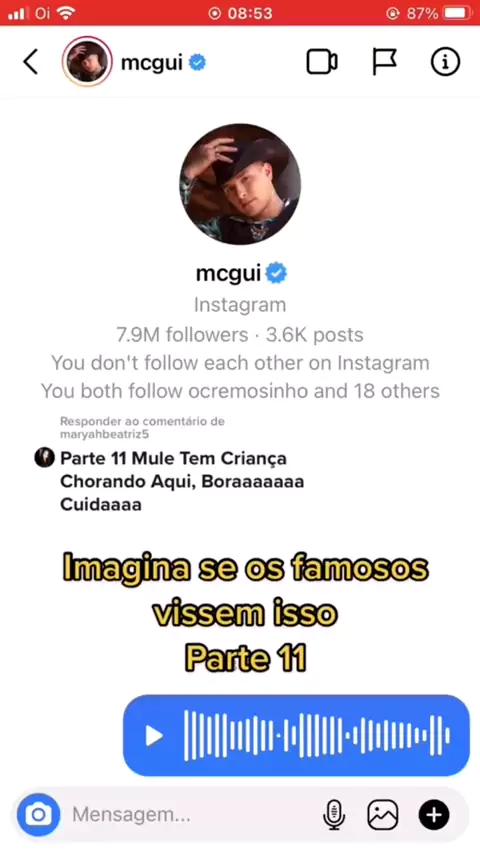The image size is (480, 852).
Task: Go back using the arrow icon
Action: coord(30,62)
